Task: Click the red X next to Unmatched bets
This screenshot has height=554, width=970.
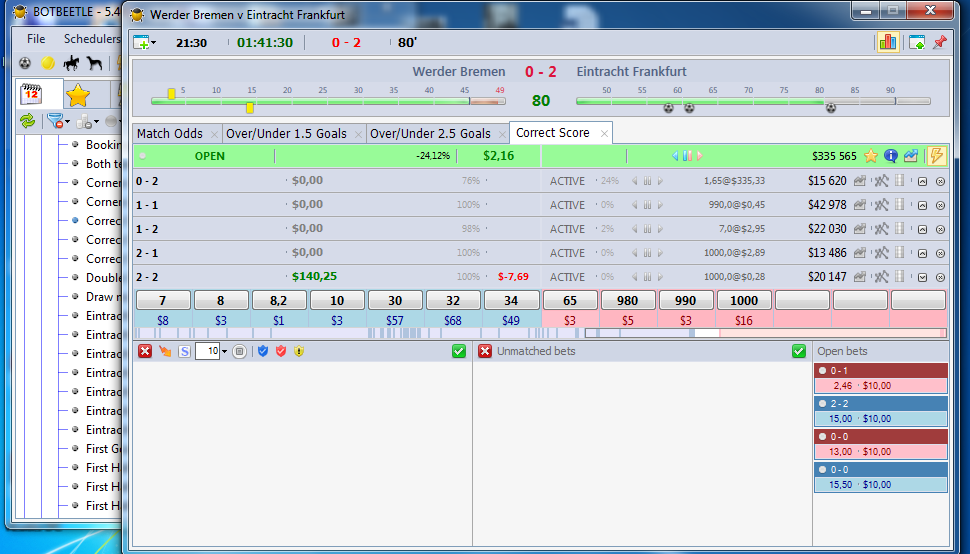Action: (x=485, y=351)
